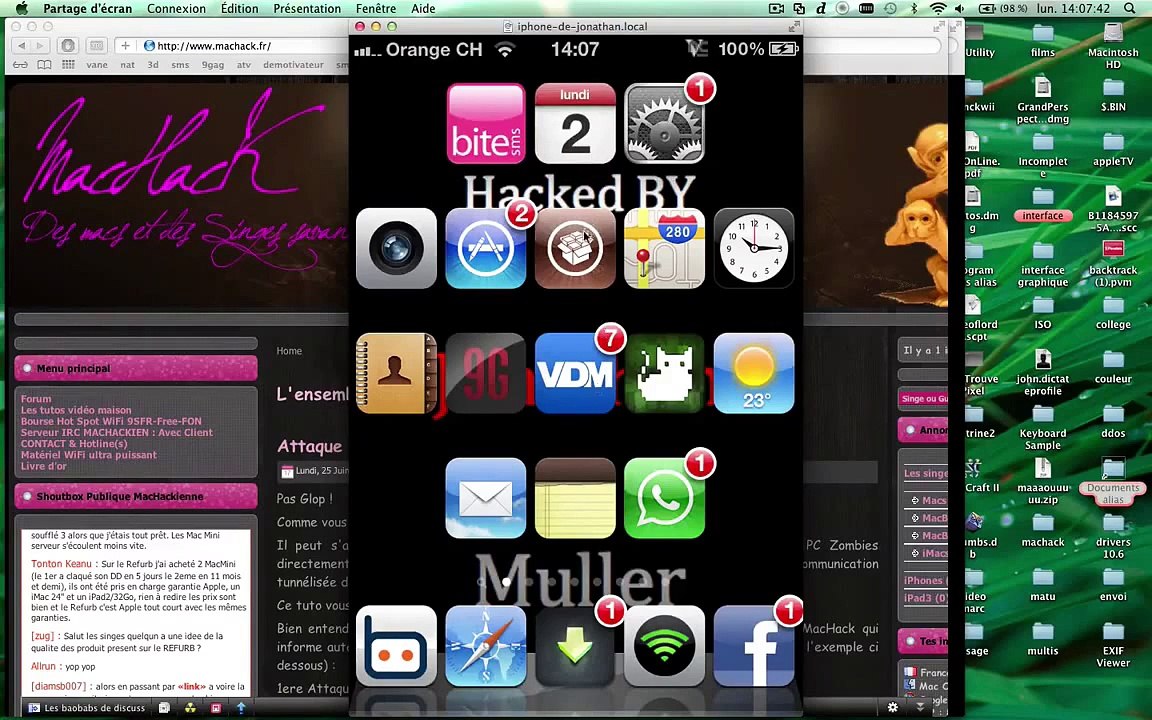Viewport: 1152px width, 720px height.
Task: Click the link word in diamsb007 shoutbox message
Action: pyautogui.click(x=191, y=686)
